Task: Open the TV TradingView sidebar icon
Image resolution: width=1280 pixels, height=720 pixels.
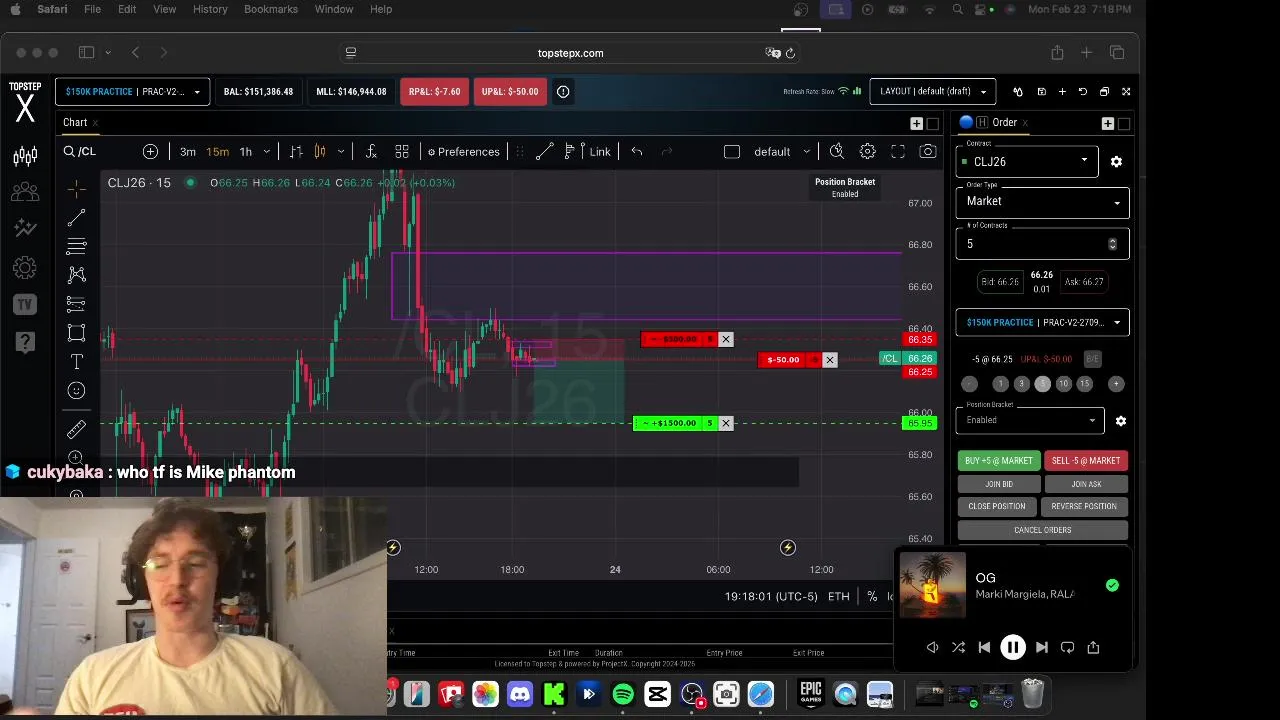Action: pyautogui.click(x=25, y=305)
